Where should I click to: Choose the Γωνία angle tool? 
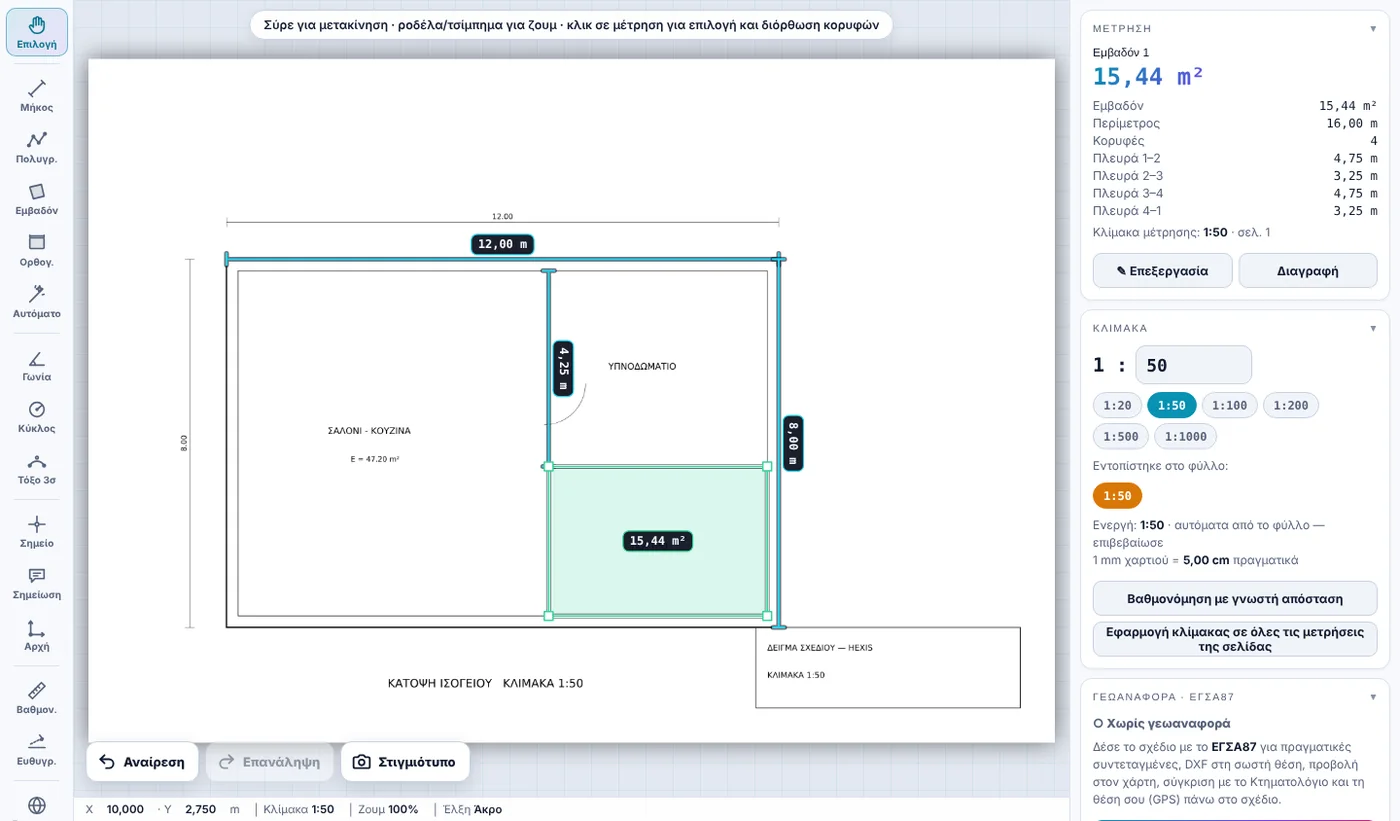click(x=37, y=366)
